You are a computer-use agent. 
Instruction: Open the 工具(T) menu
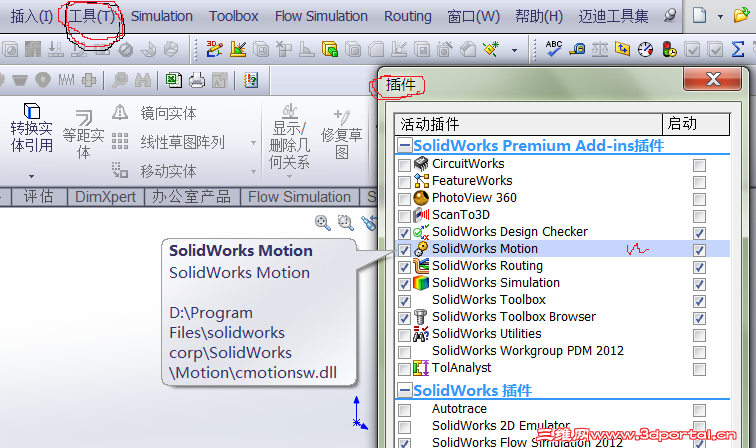93,16
